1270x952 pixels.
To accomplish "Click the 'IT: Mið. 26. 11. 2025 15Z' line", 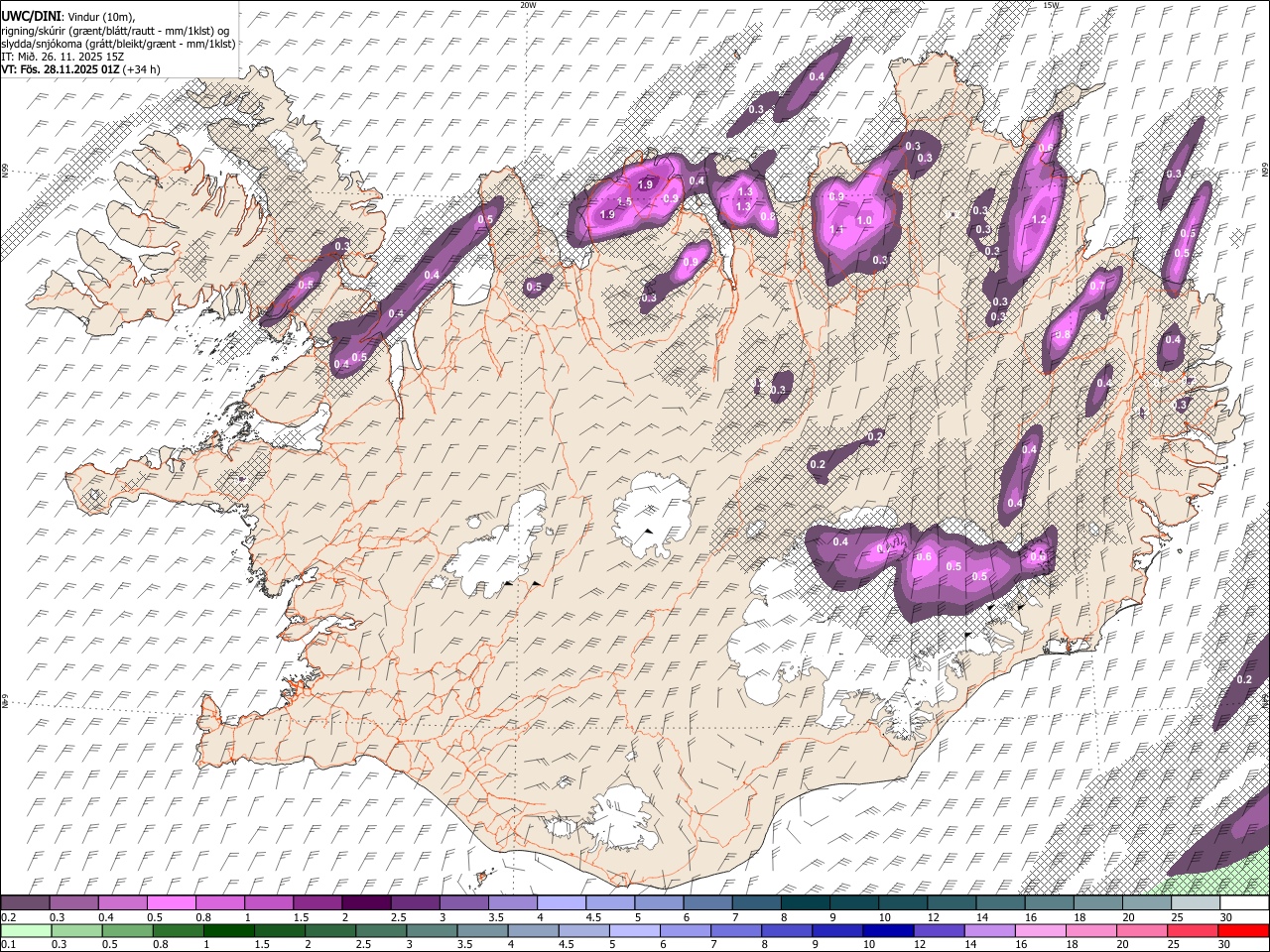I will [x=63, y=57].
